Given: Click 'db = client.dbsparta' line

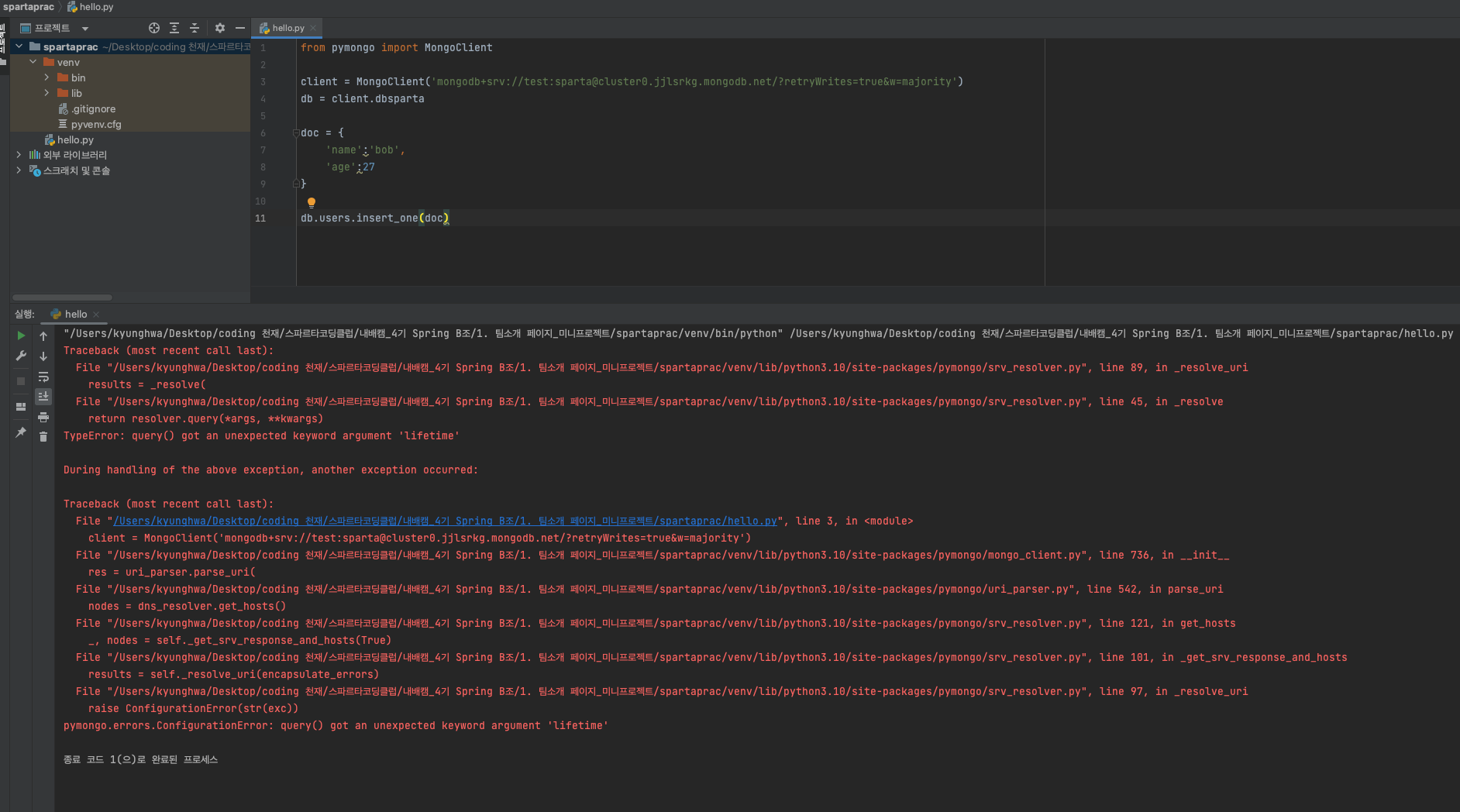Looking at the screenshot, I should (x=362, y=99).
